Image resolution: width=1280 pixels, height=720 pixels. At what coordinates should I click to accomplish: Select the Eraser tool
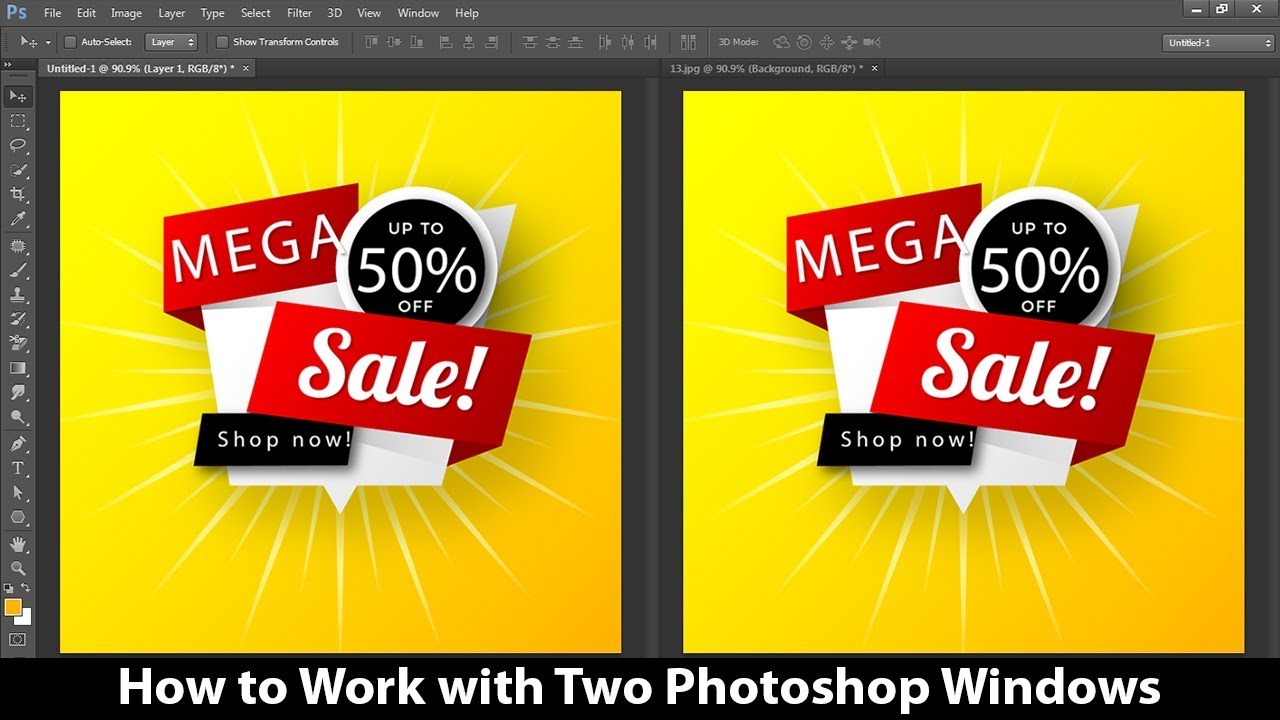click(18, 344)
